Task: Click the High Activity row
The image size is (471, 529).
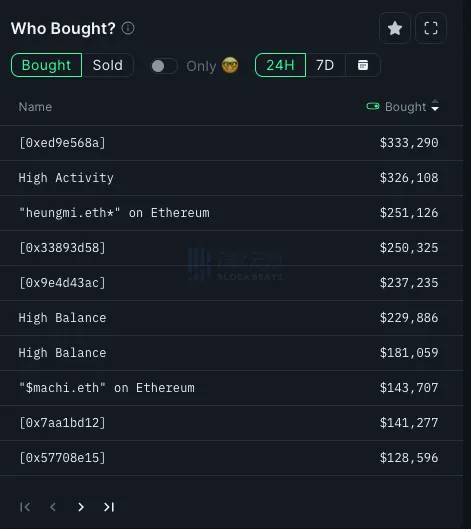Action: click(x=231, y=178)
